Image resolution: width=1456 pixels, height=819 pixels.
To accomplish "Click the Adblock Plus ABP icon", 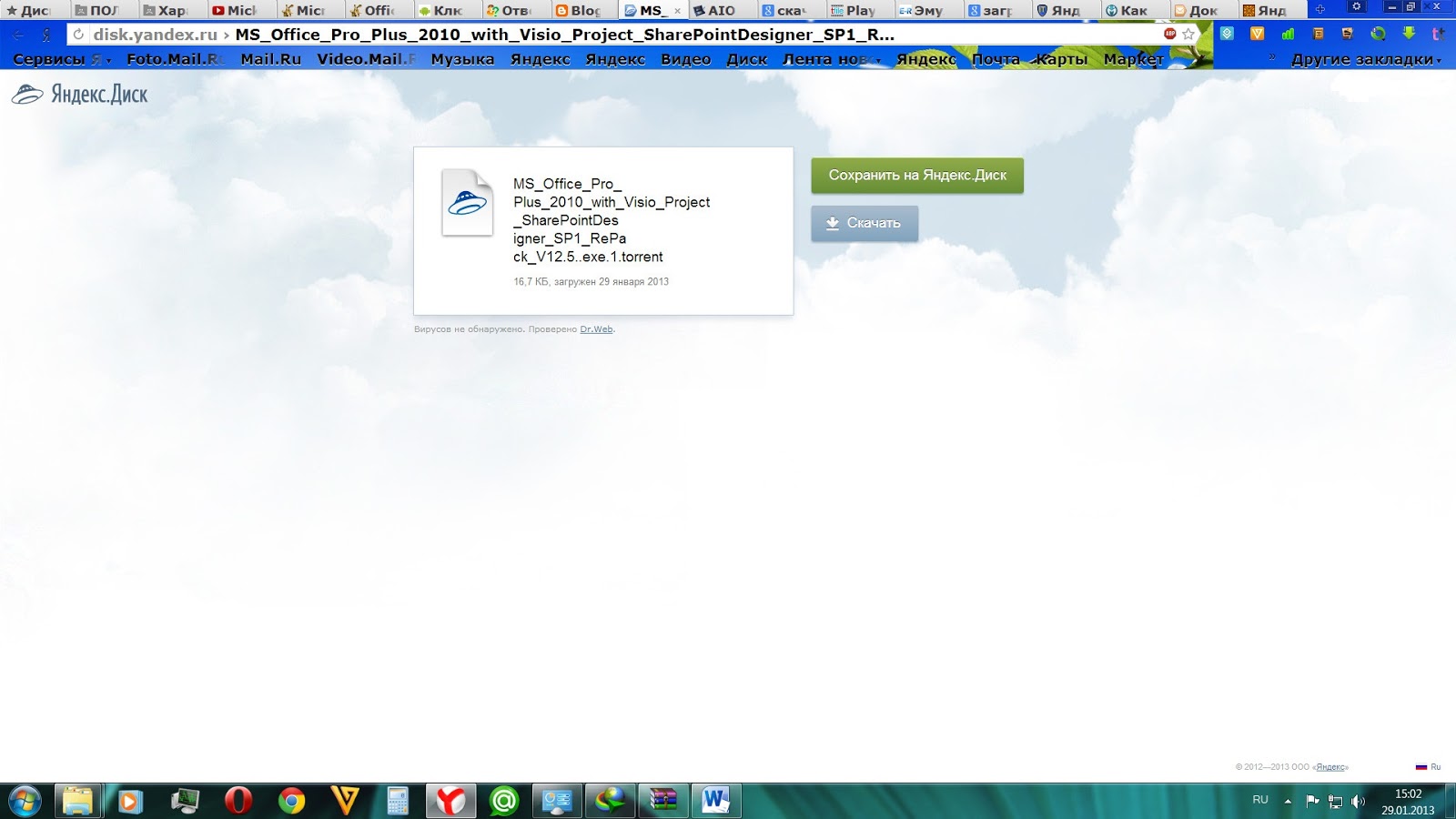I will [1170, 34].
